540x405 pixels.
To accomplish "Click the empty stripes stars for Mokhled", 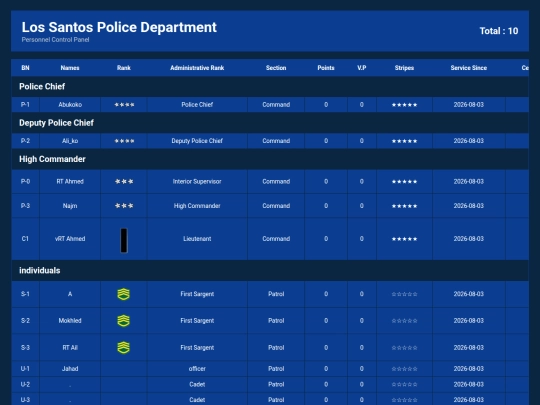I will (404, 321).
